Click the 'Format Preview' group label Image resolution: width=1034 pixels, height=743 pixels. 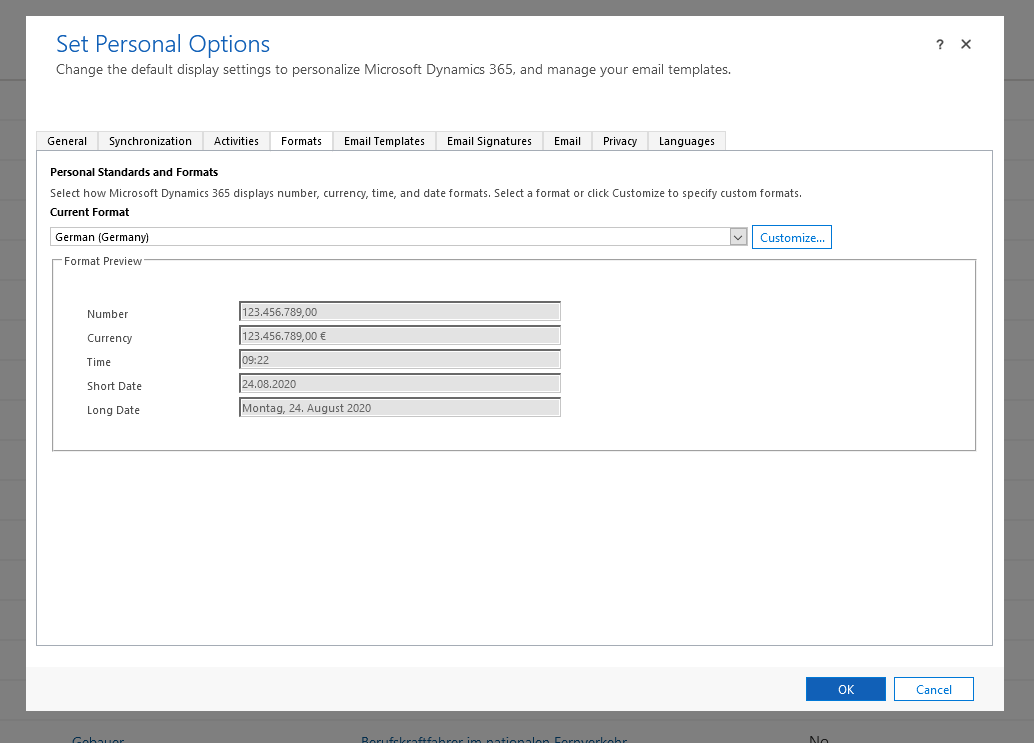tap(103, 261)
